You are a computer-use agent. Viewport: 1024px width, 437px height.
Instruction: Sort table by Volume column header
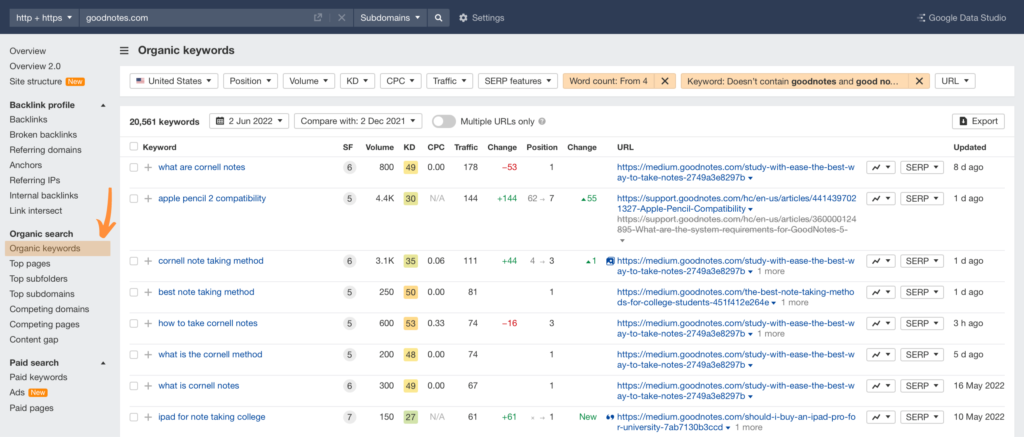[x=379, y=147]
